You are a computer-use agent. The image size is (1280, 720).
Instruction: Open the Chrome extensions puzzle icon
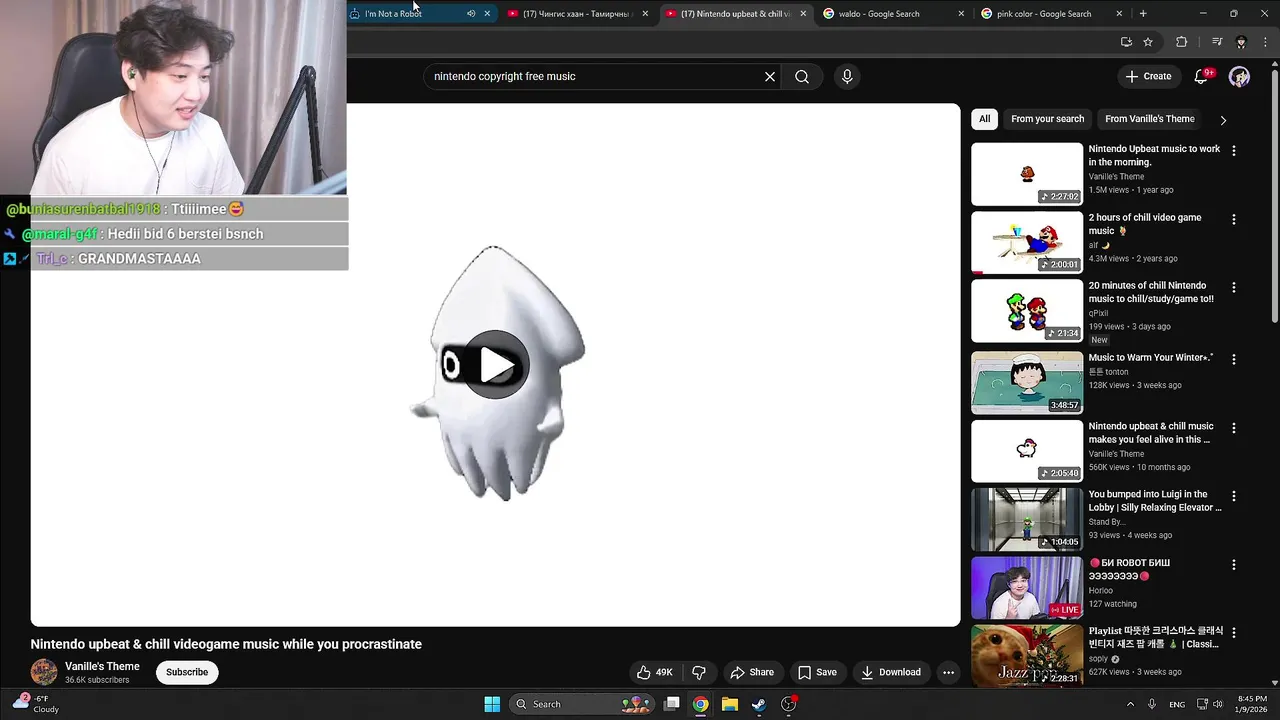pyautogui.click(x=1181, y=42)
